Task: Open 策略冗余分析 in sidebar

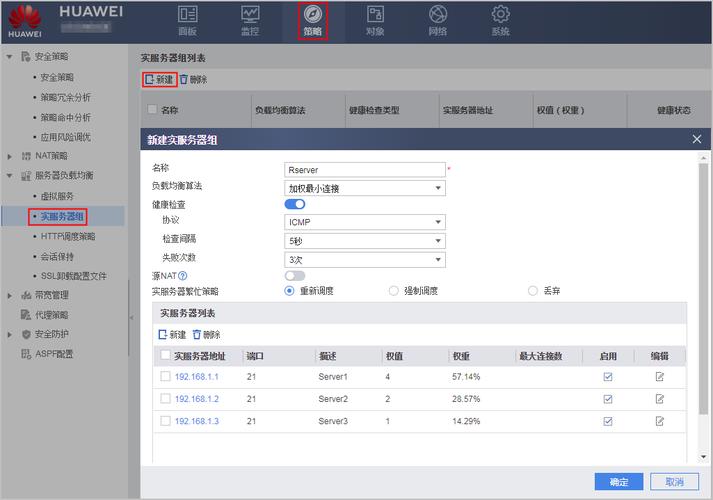Action: click(x=65, y=97)
